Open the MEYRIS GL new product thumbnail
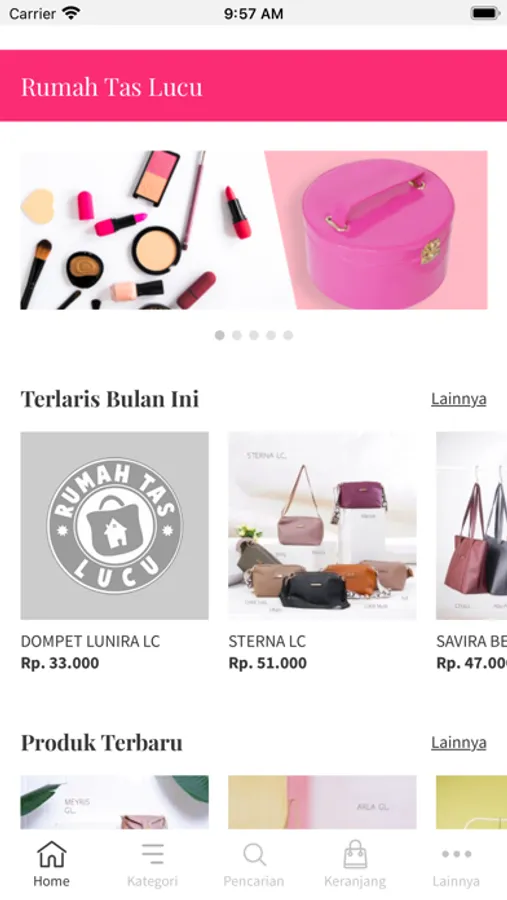This screenshot has height=900, width=507. coord(115,802)
